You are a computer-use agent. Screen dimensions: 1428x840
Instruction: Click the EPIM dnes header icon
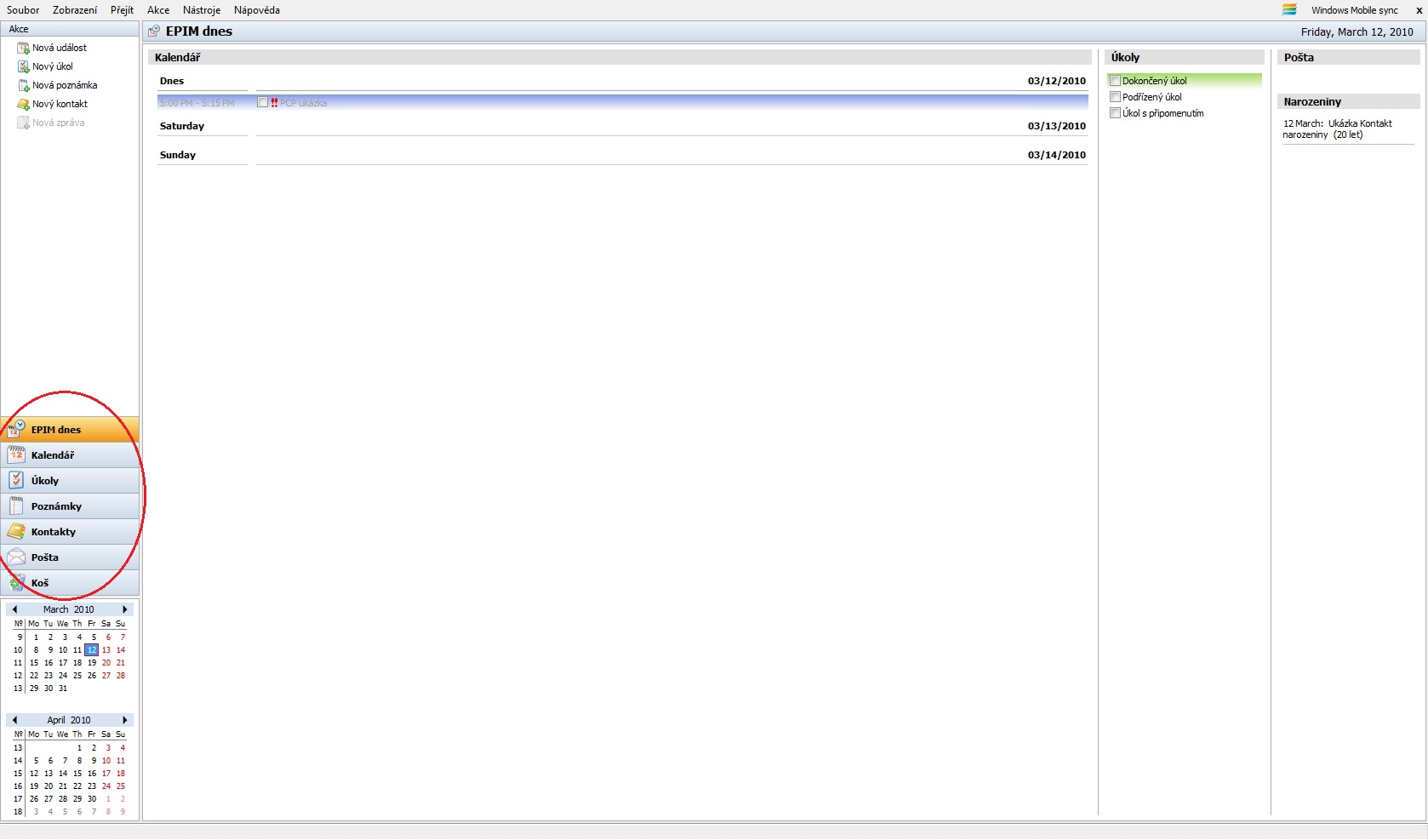click(154, 31)
